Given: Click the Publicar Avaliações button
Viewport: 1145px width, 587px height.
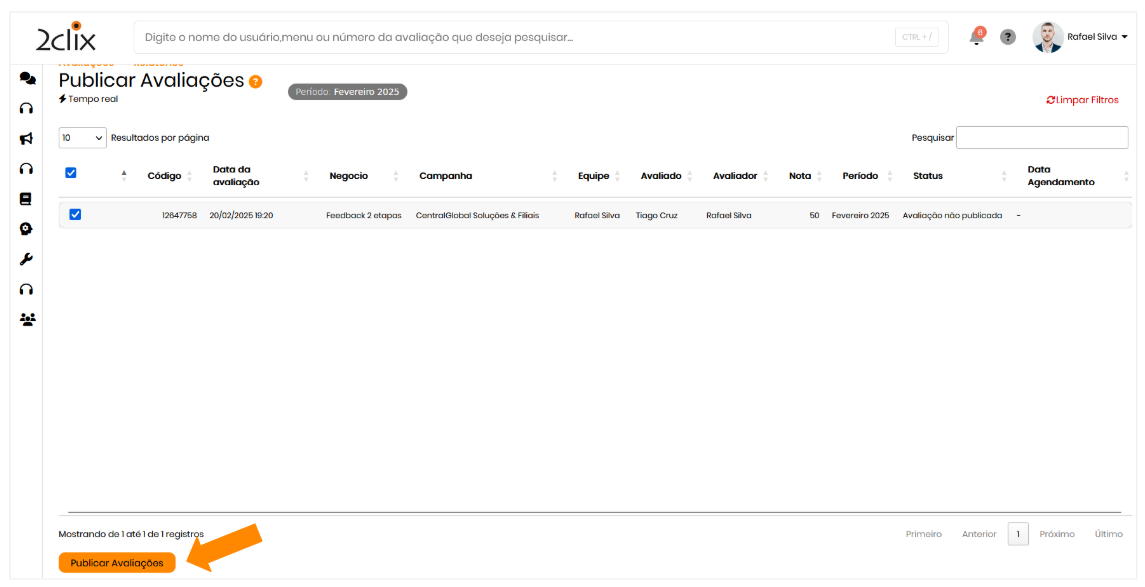Looking at the screenshot, I should (x=117, y=563).
